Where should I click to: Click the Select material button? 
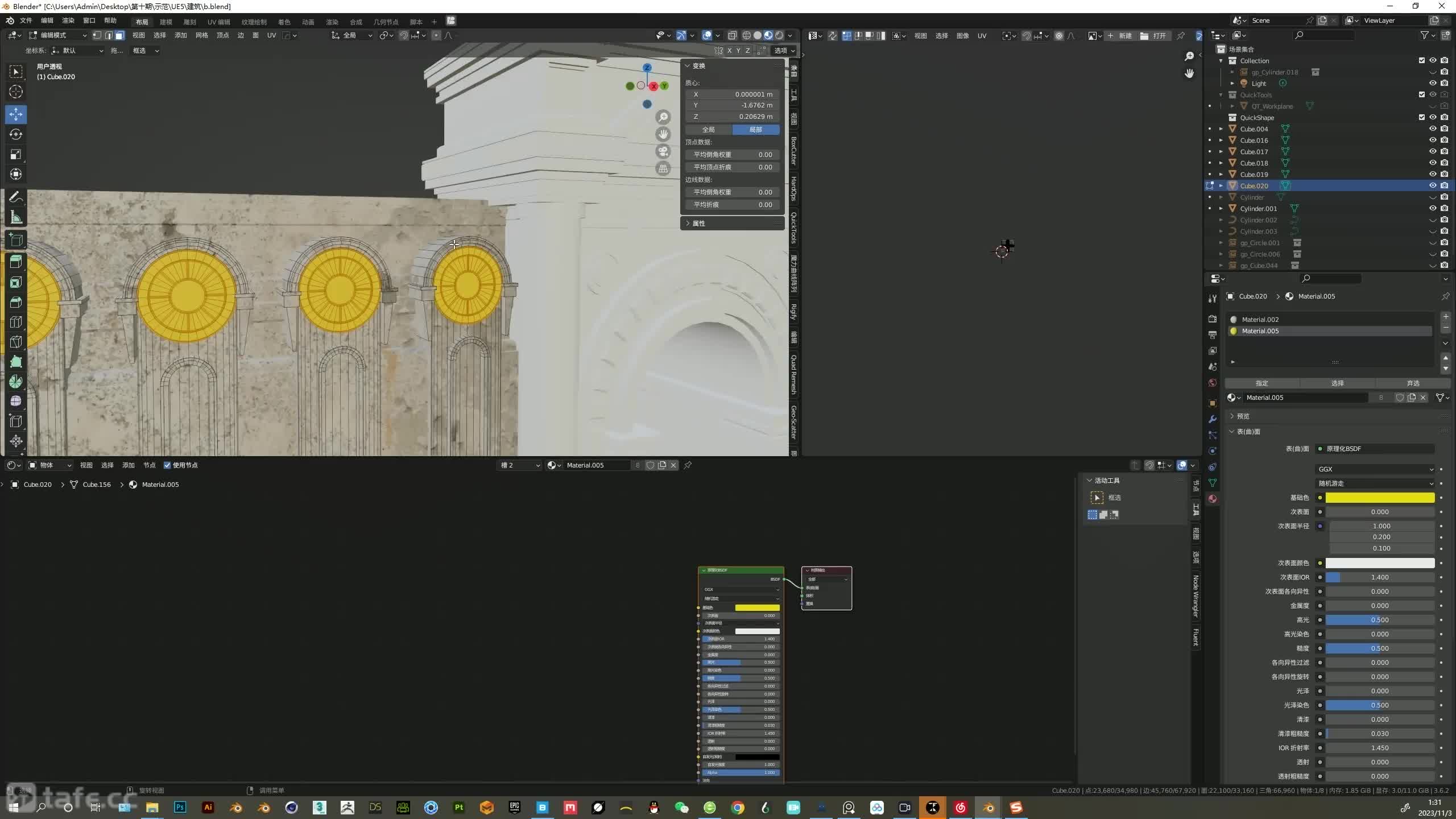click(1337, 383)
